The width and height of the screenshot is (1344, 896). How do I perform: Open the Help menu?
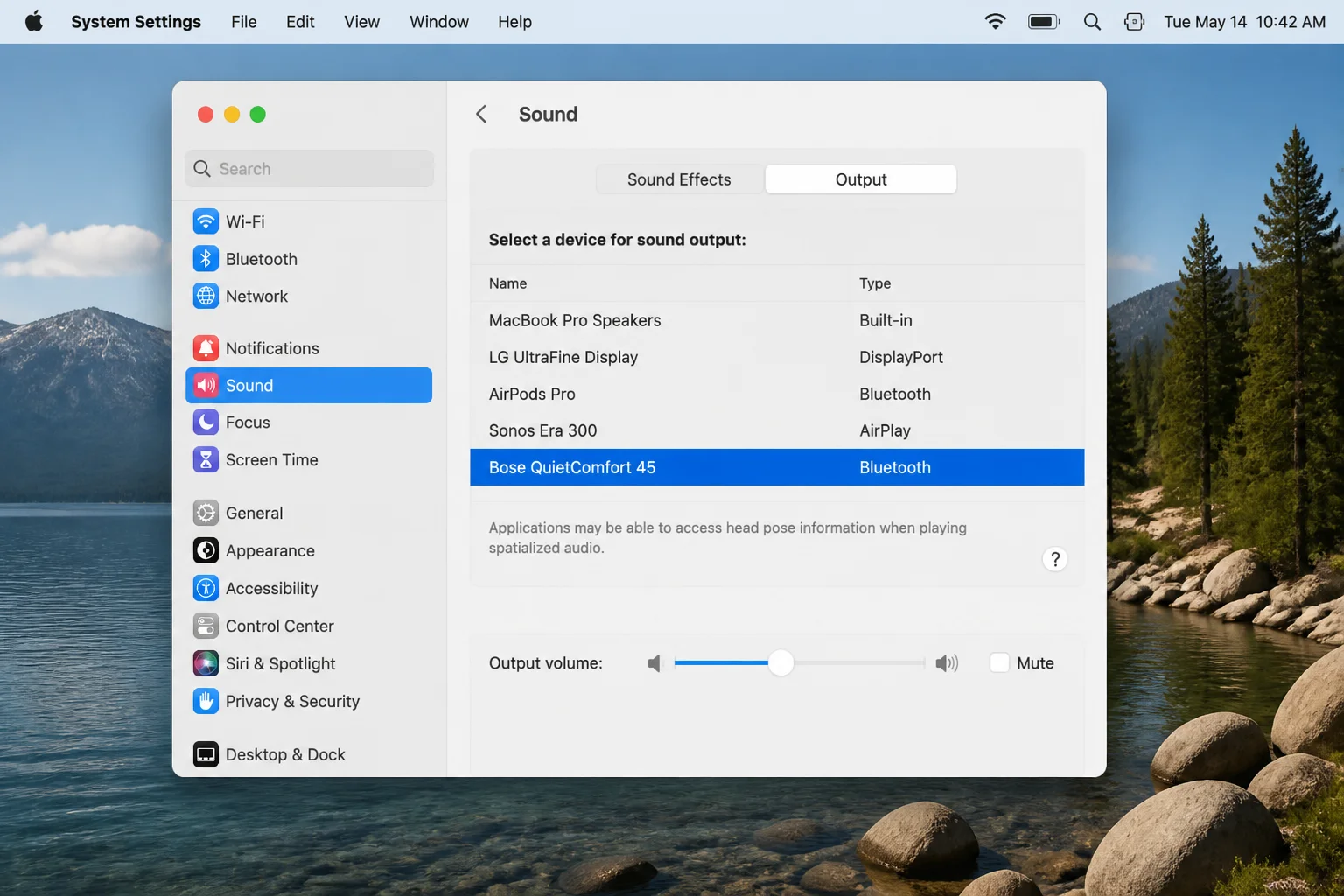514,22
